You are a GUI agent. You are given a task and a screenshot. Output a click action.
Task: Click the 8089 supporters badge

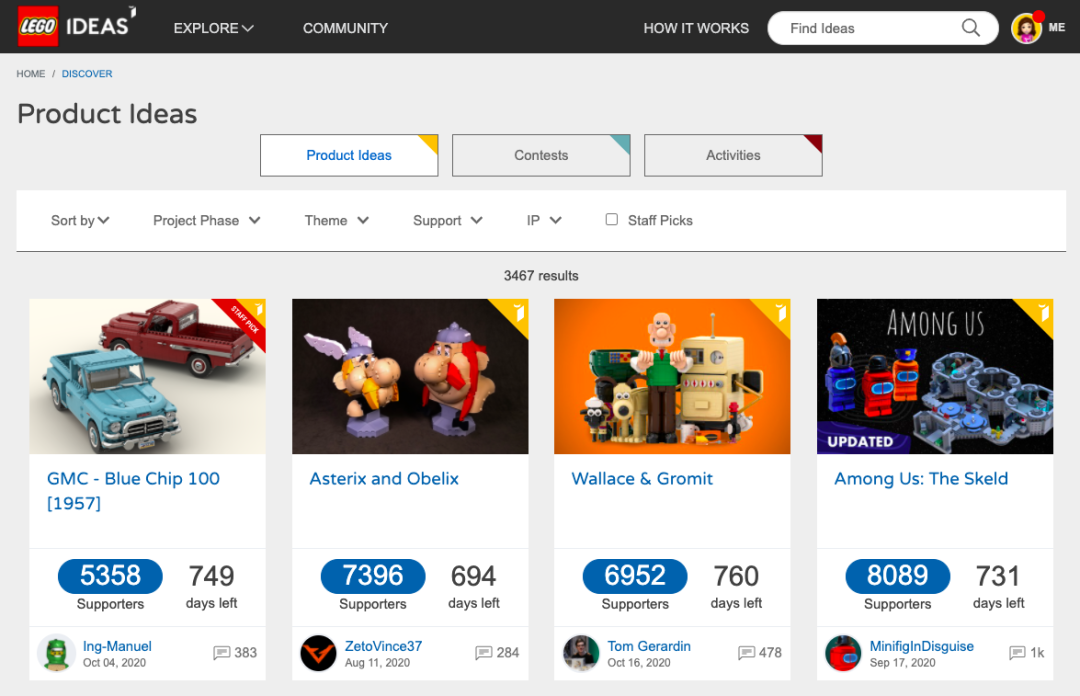(897, 576)
